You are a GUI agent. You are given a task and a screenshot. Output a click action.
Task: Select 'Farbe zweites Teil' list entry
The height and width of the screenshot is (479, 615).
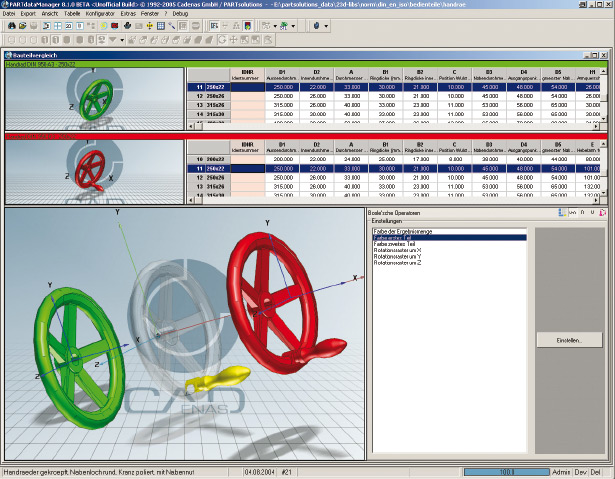(x=449, y=244)
